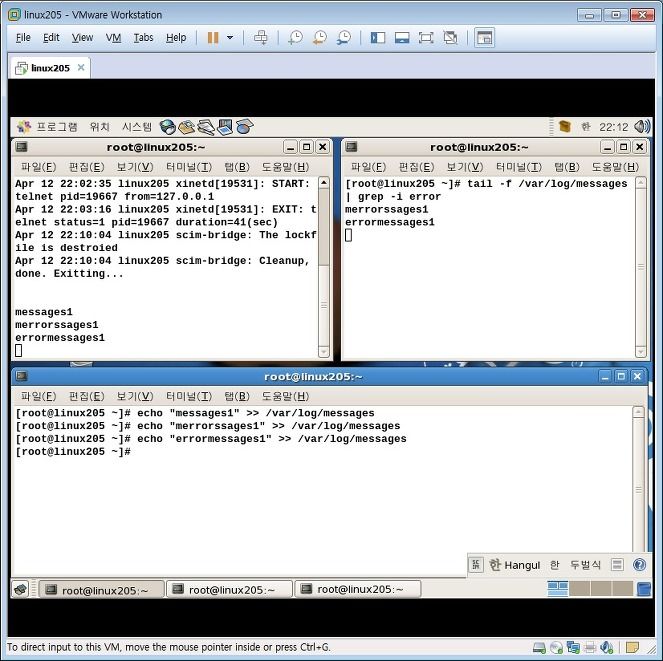
Task: Send Ctrl+Alt+Del to the VM via toolbar icon
Action: (x=260, y=38)
